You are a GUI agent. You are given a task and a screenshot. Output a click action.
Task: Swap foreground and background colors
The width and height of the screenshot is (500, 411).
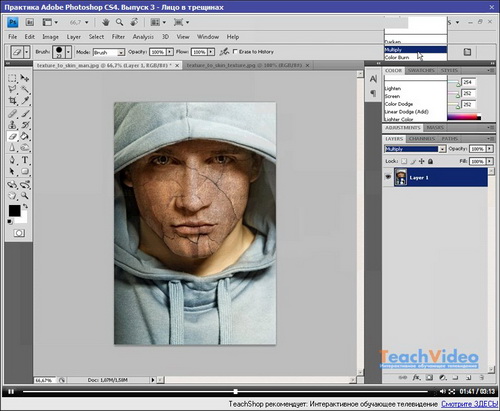click(x=25, y=206)
